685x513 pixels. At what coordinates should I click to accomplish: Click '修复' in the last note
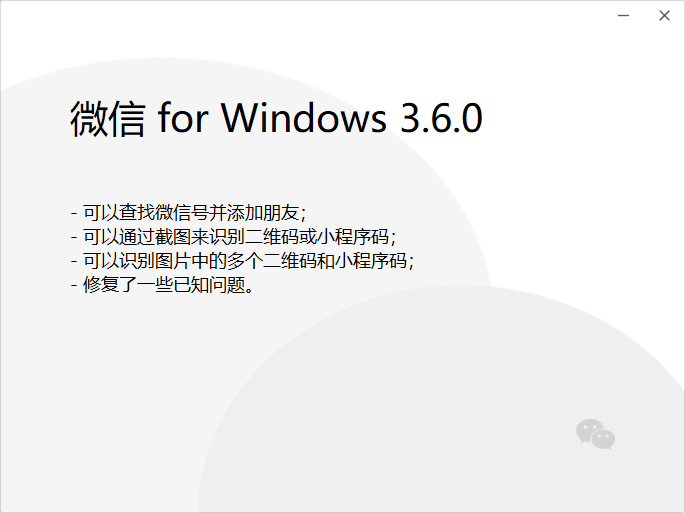(101, 285)
